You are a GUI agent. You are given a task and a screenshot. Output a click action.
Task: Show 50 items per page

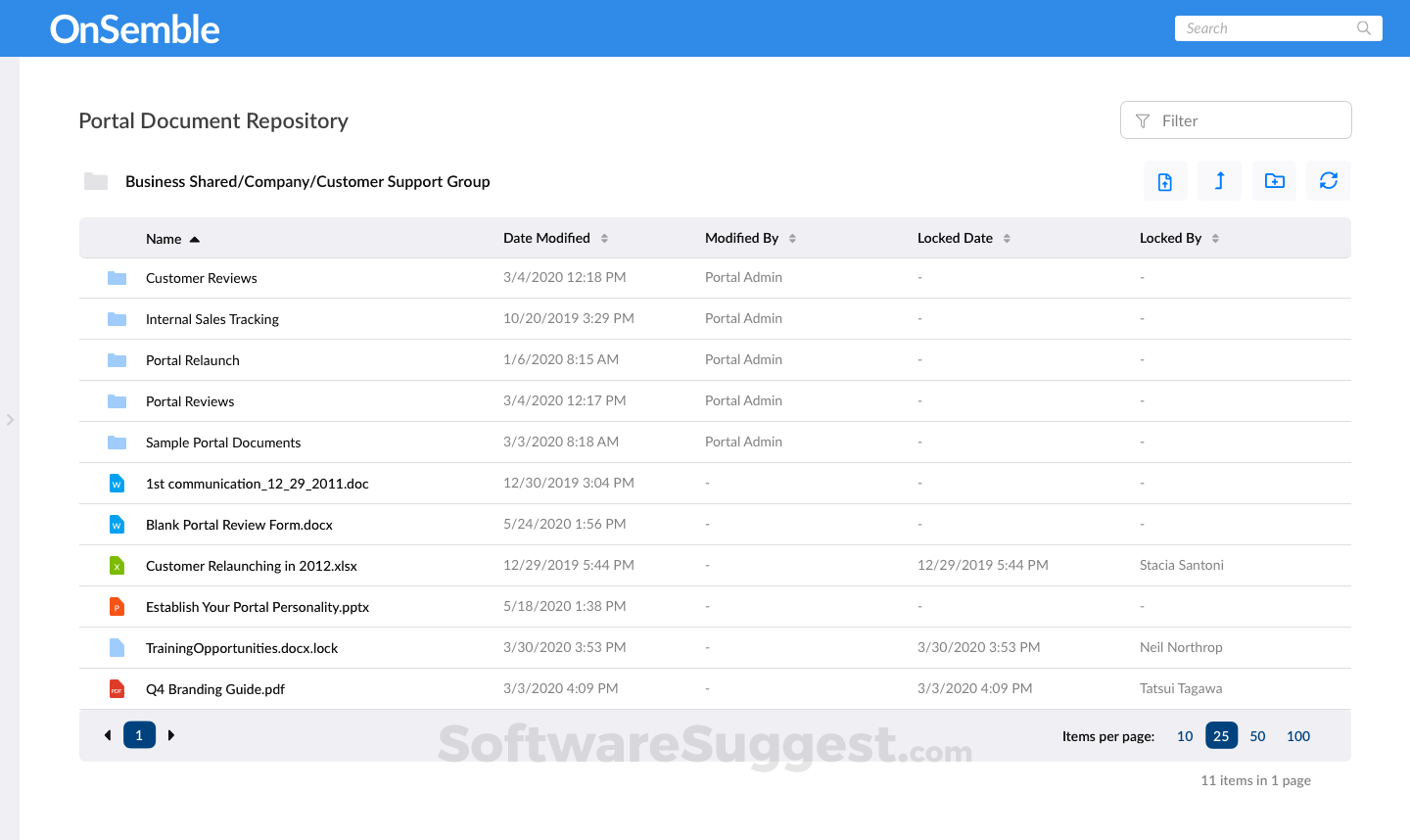1257,735
